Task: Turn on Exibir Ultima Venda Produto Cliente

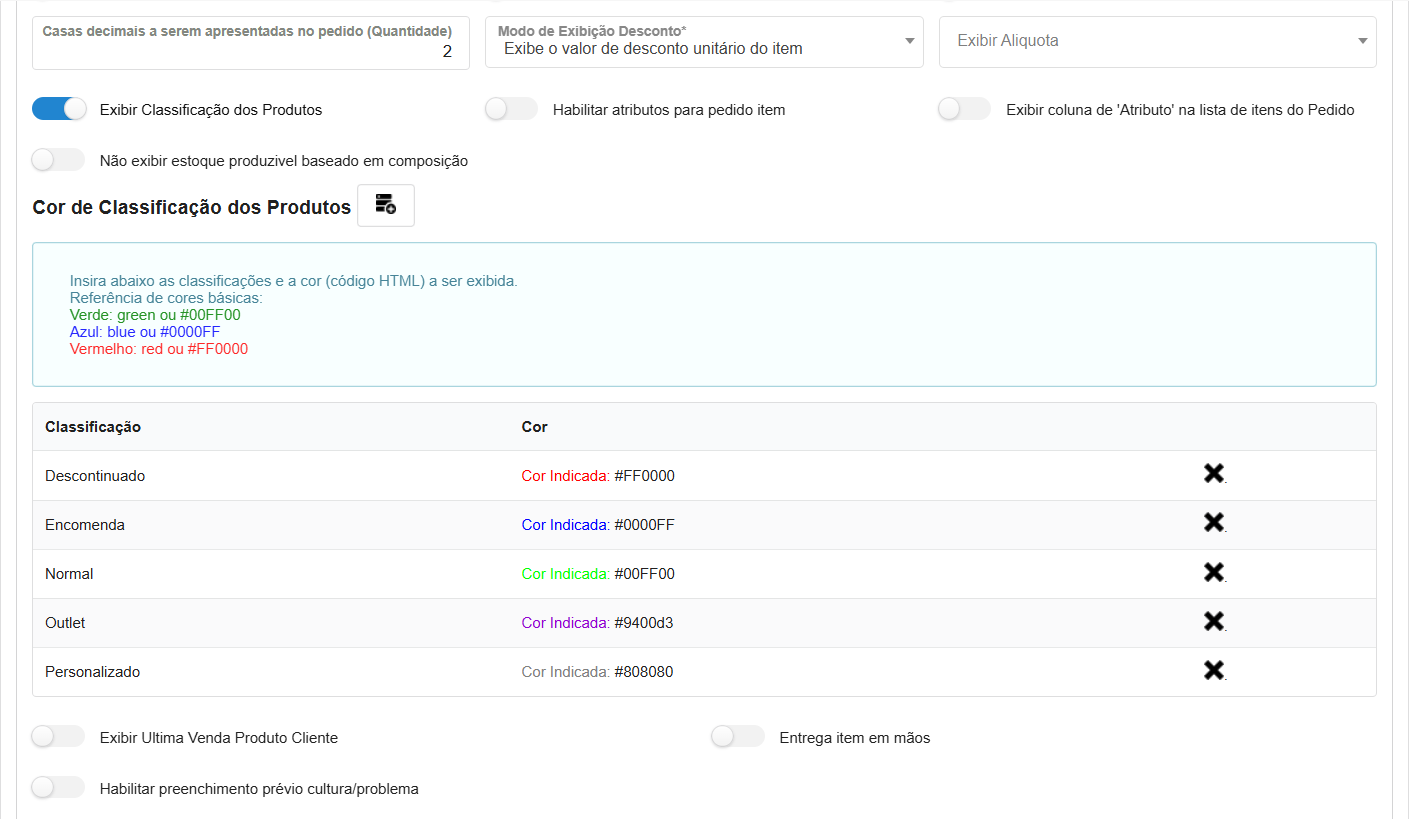Action: [x=58, y=737]
